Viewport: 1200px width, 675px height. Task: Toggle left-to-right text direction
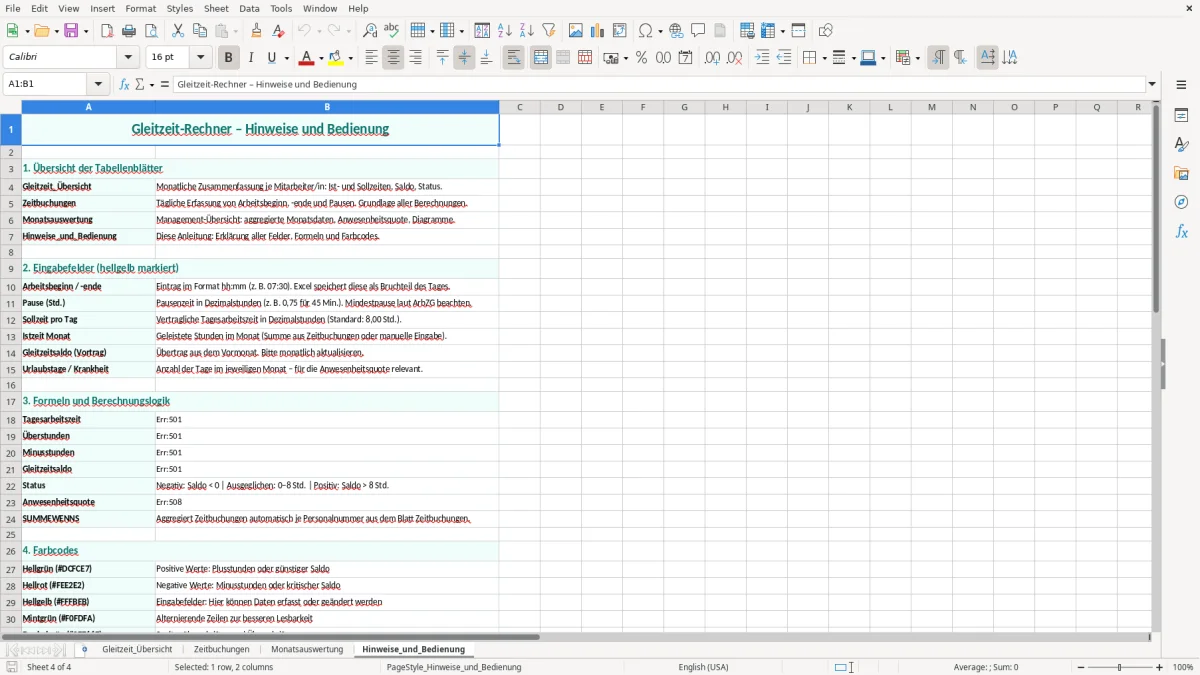(x=938, y=58)
